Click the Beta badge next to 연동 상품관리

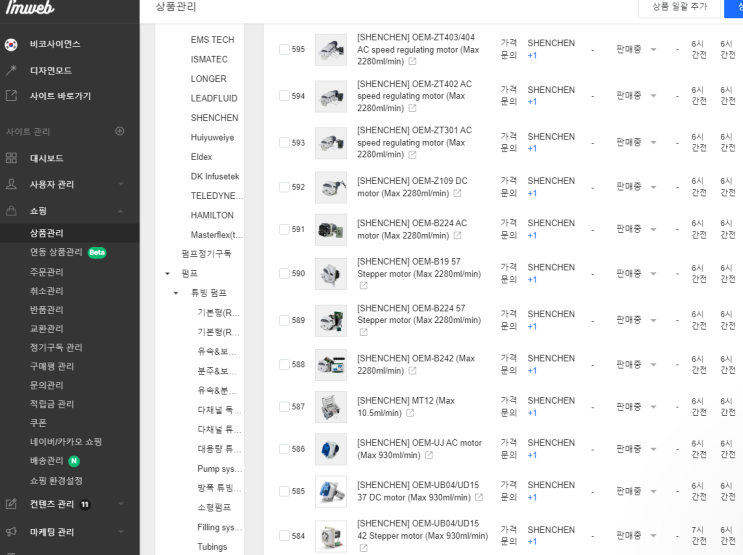97,253
